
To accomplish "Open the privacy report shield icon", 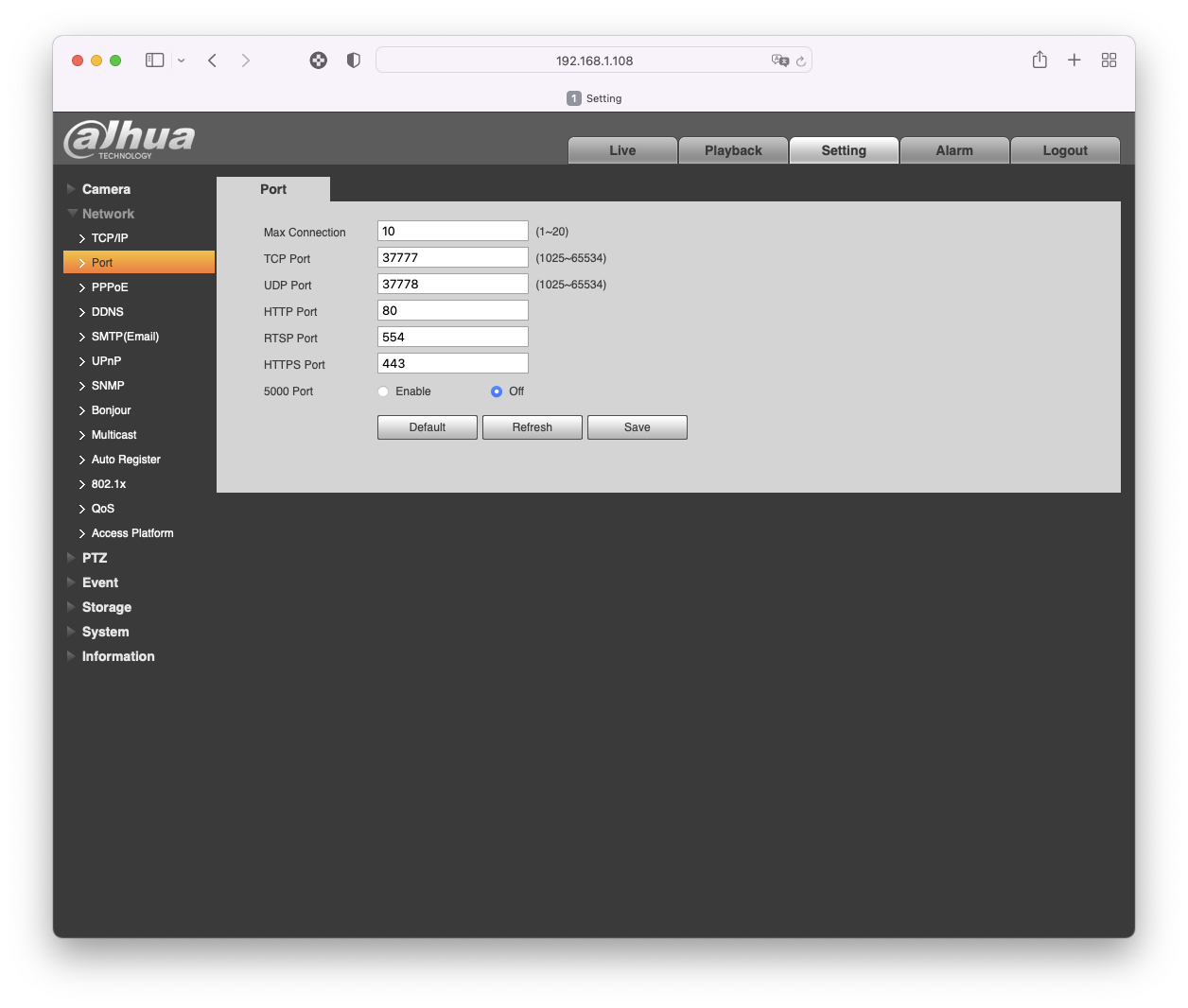I will click(x=354, y=61).
